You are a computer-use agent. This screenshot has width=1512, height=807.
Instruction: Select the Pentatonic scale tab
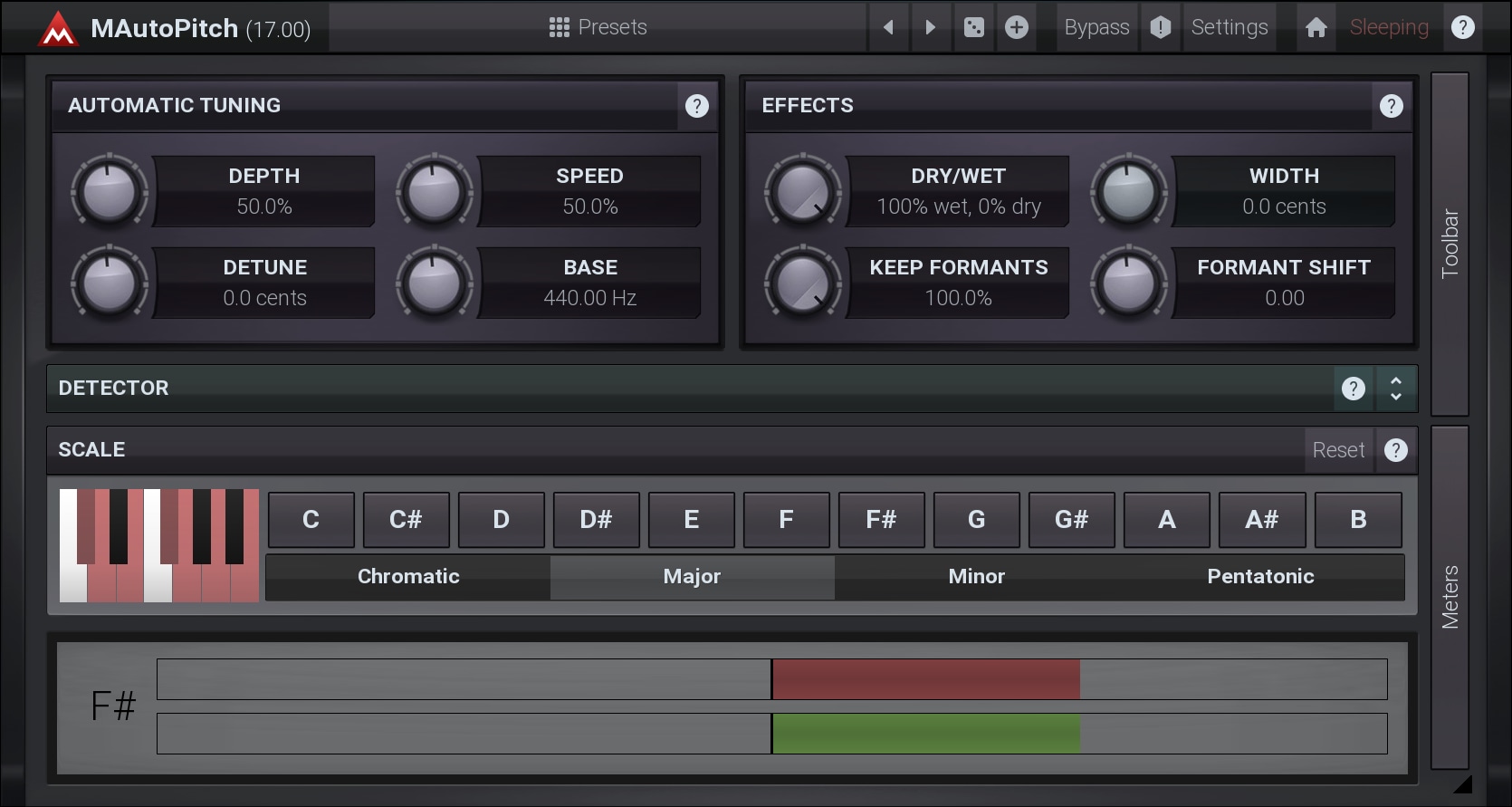click(x=1260, y=577)
